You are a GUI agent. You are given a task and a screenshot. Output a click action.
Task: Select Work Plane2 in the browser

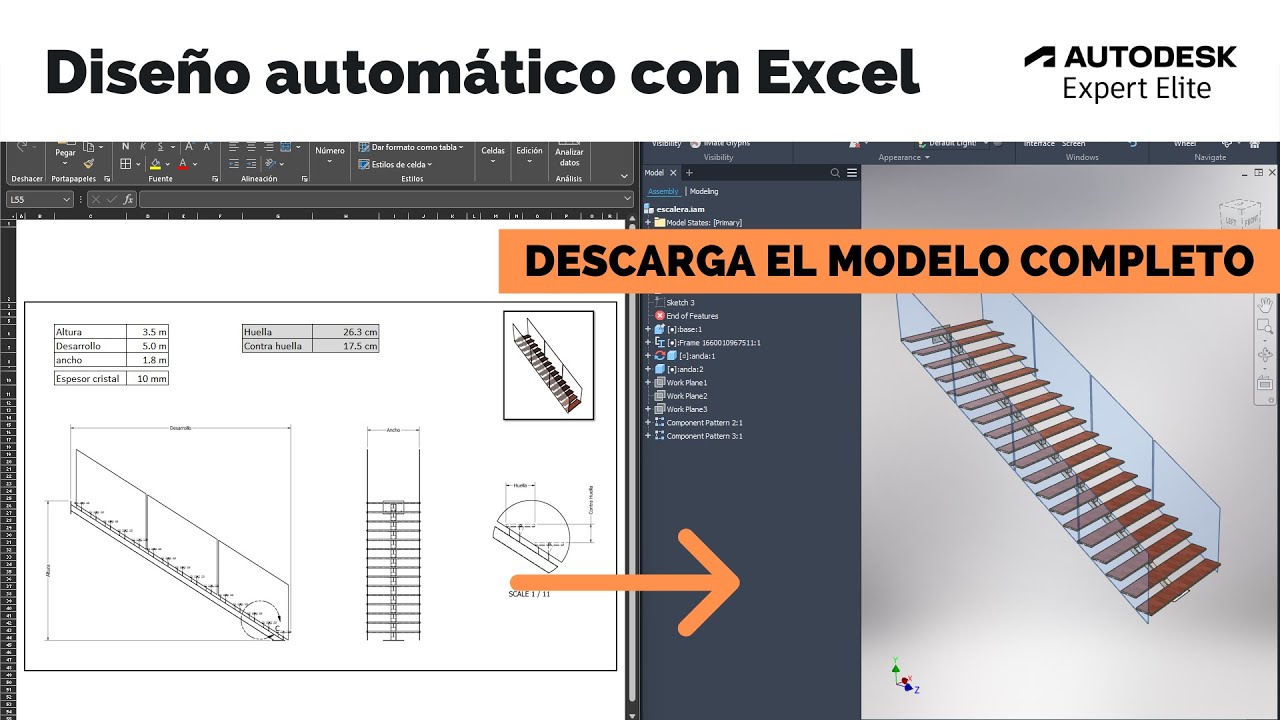pyautogui.click(x=680, y=396)
